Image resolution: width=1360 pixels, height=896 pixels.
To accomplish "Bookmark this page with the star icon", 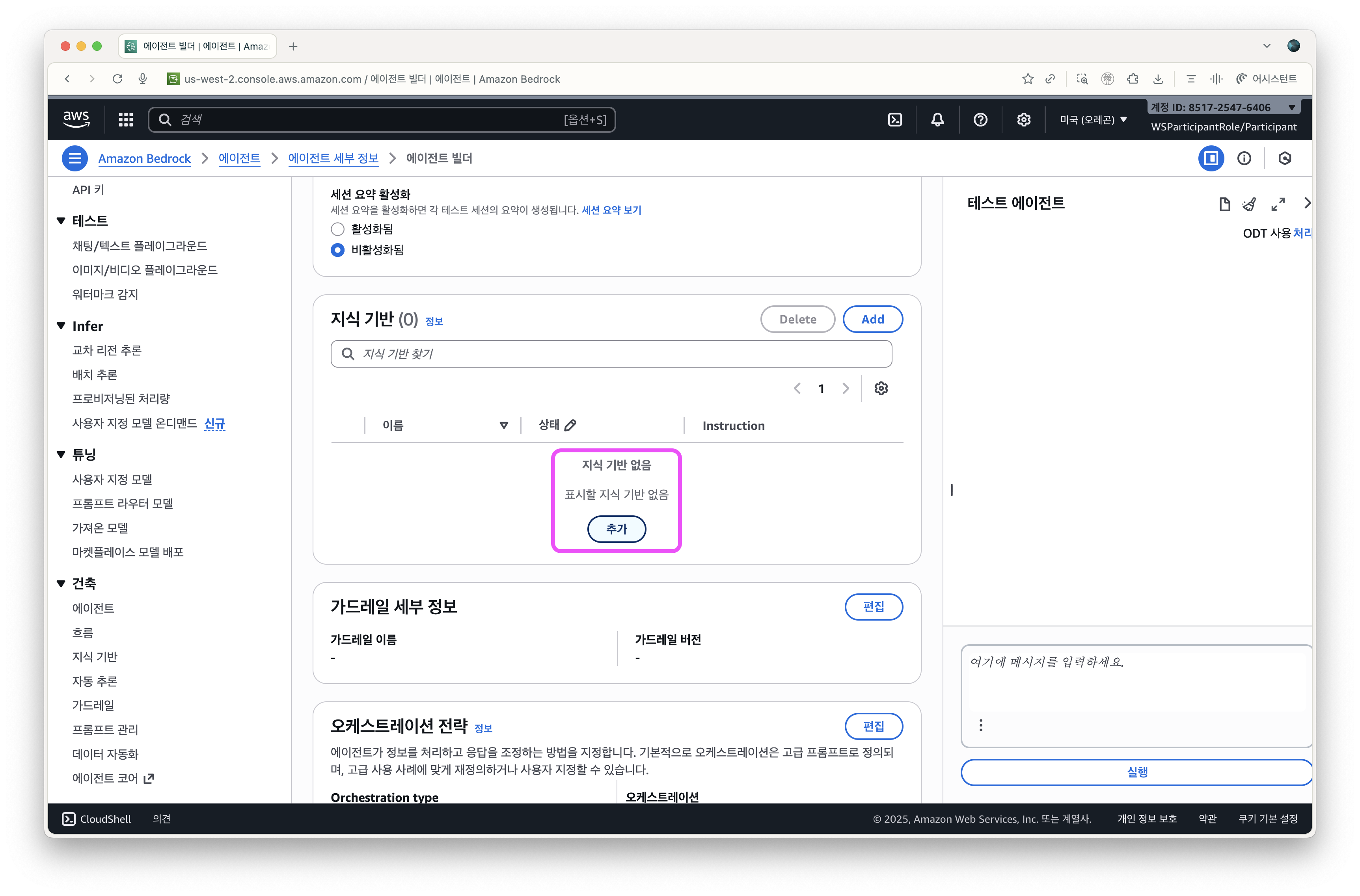I will click(x=1027, y=79).
